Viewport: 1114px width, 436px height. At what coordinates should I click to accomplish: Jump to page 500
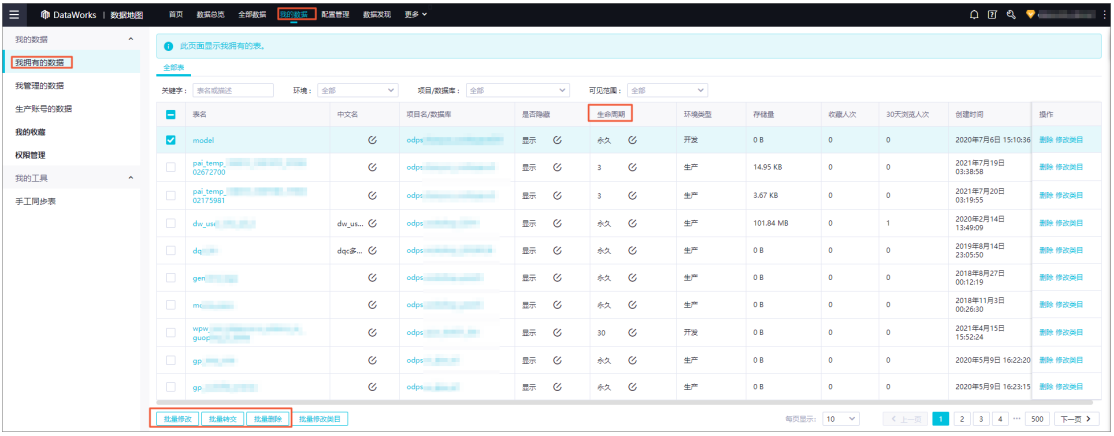coord(1039,419)
